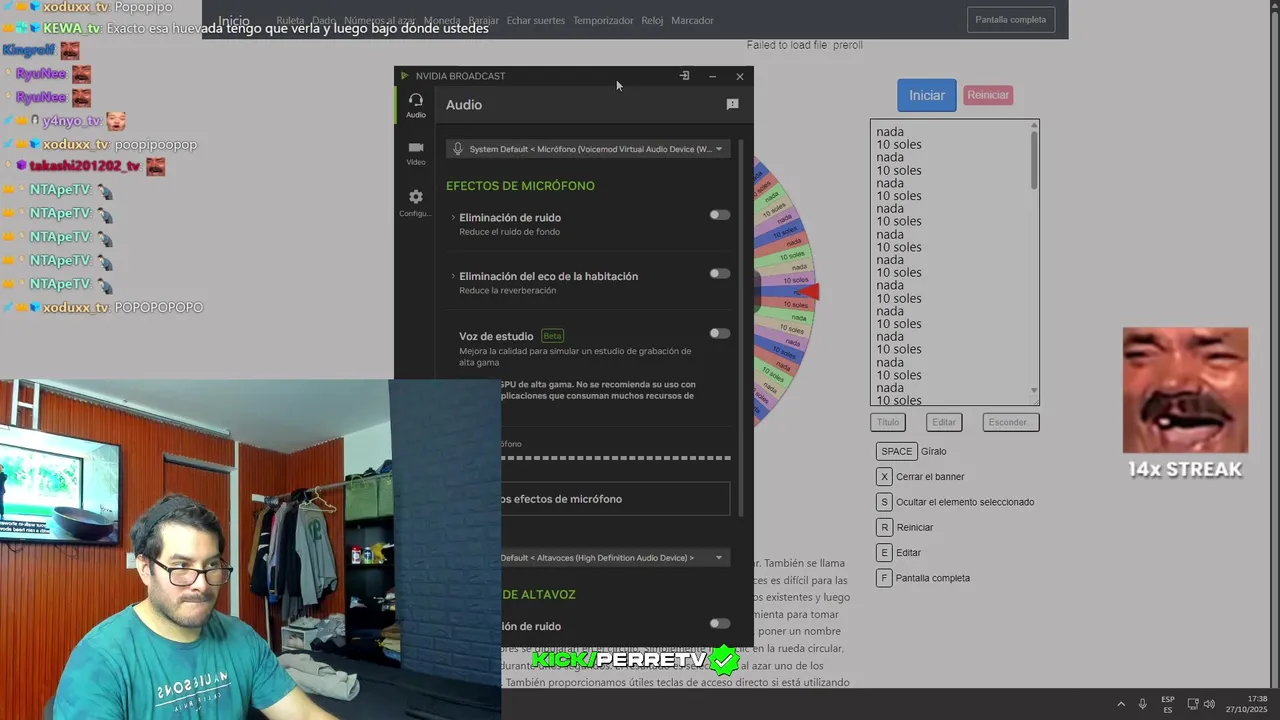Open the Temporizador nav item
1280x720 pixels.
(x=603, y=20)
